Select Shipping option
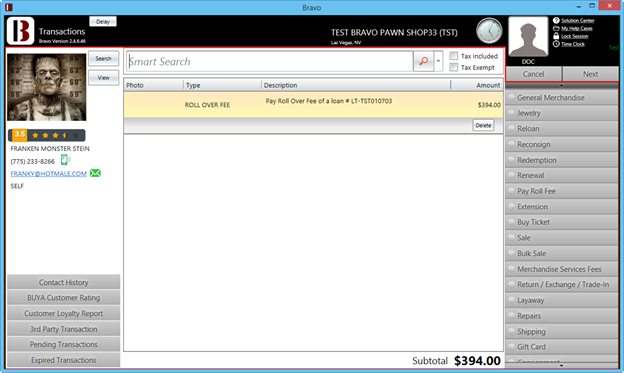The width and height of the screenshot is (624, 373). [562, 332]
